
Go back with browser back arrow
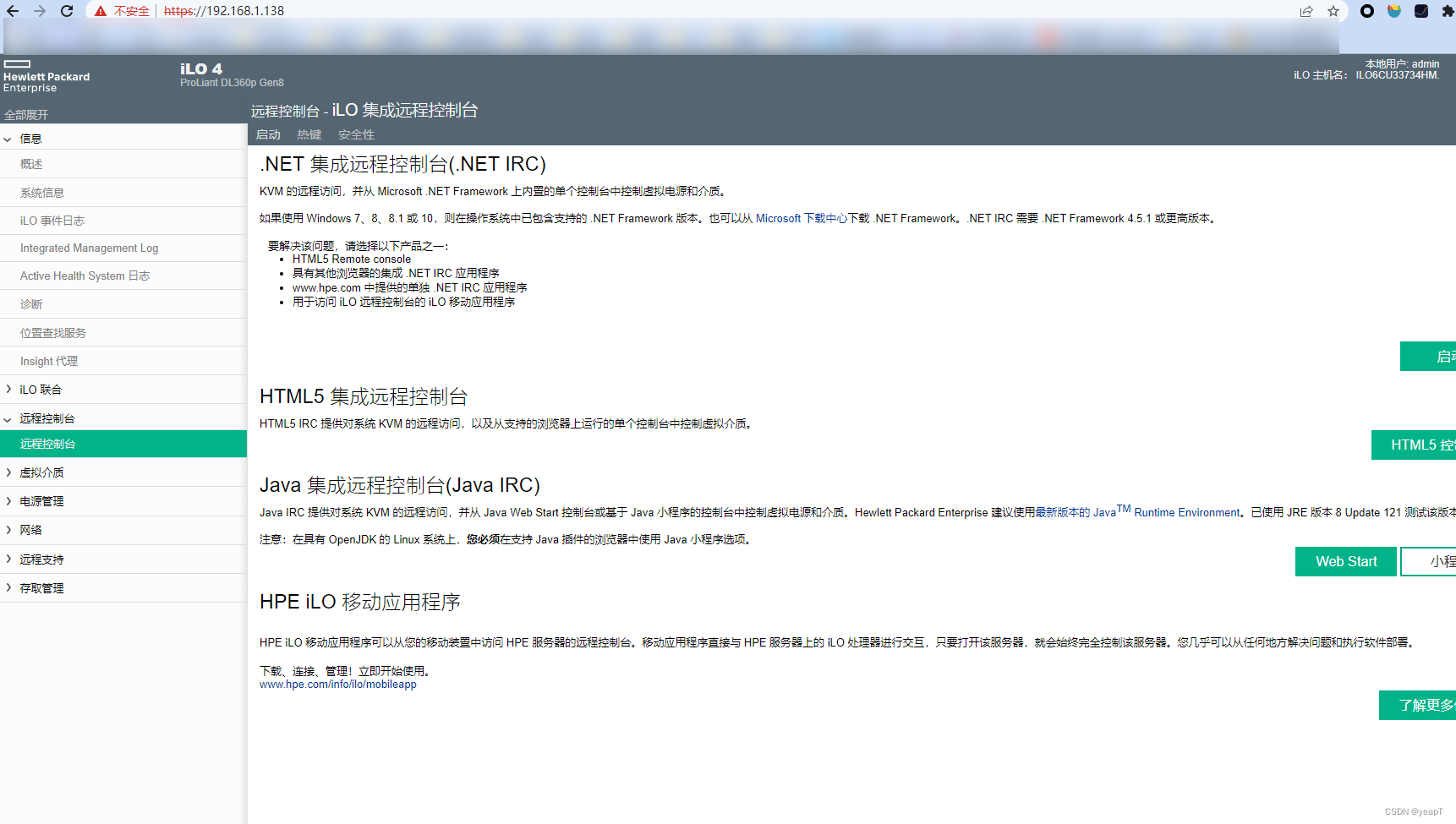click(x=12, y=11)
